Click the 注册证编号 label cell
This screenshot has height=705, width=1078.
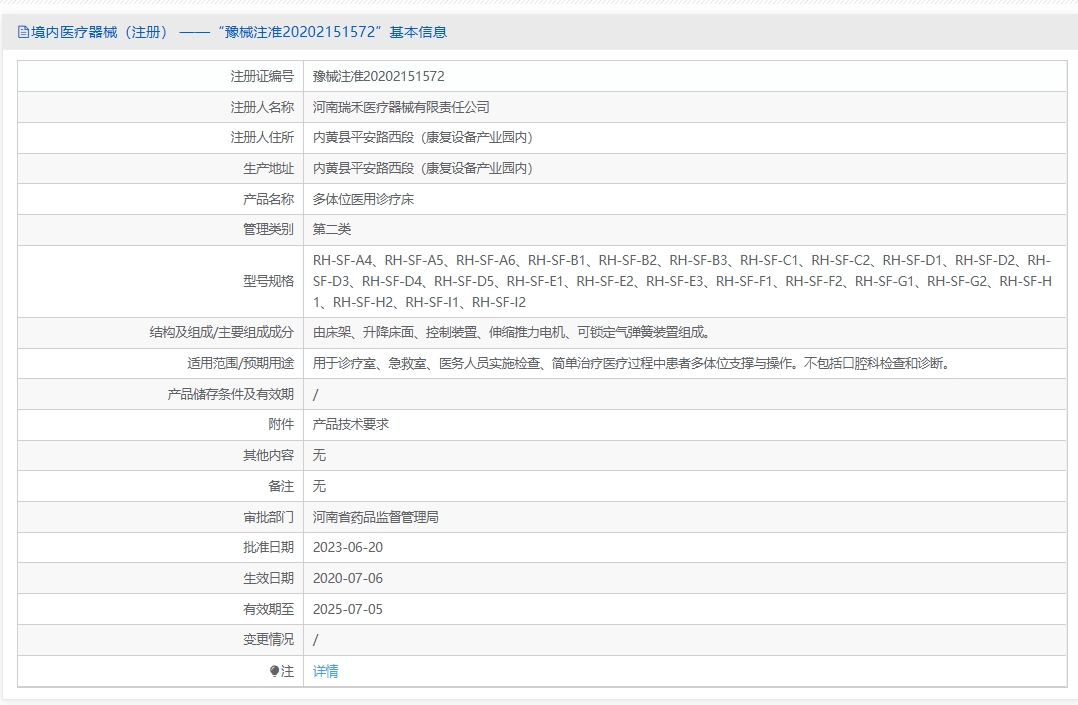(x=262, y=76)
